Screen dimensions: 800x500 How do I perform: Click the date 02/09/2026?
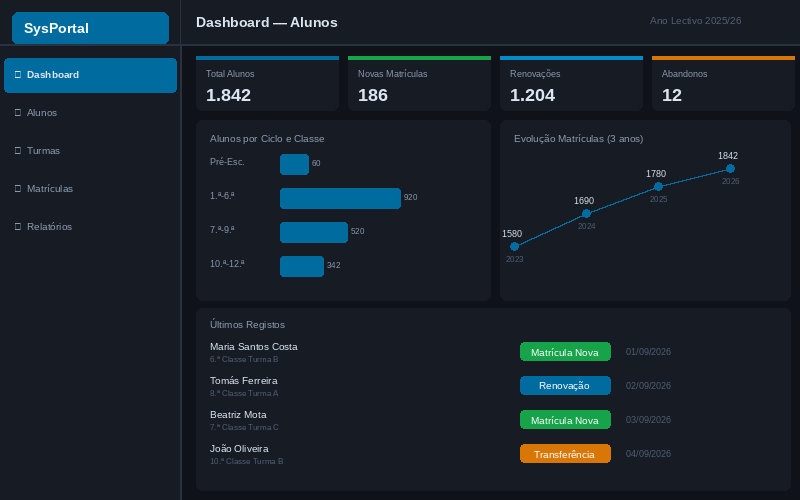pyautogui.click(x=648, y=386)
